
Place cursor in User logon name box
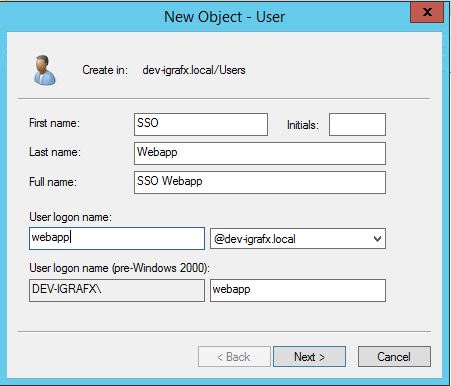pos(117,238)
